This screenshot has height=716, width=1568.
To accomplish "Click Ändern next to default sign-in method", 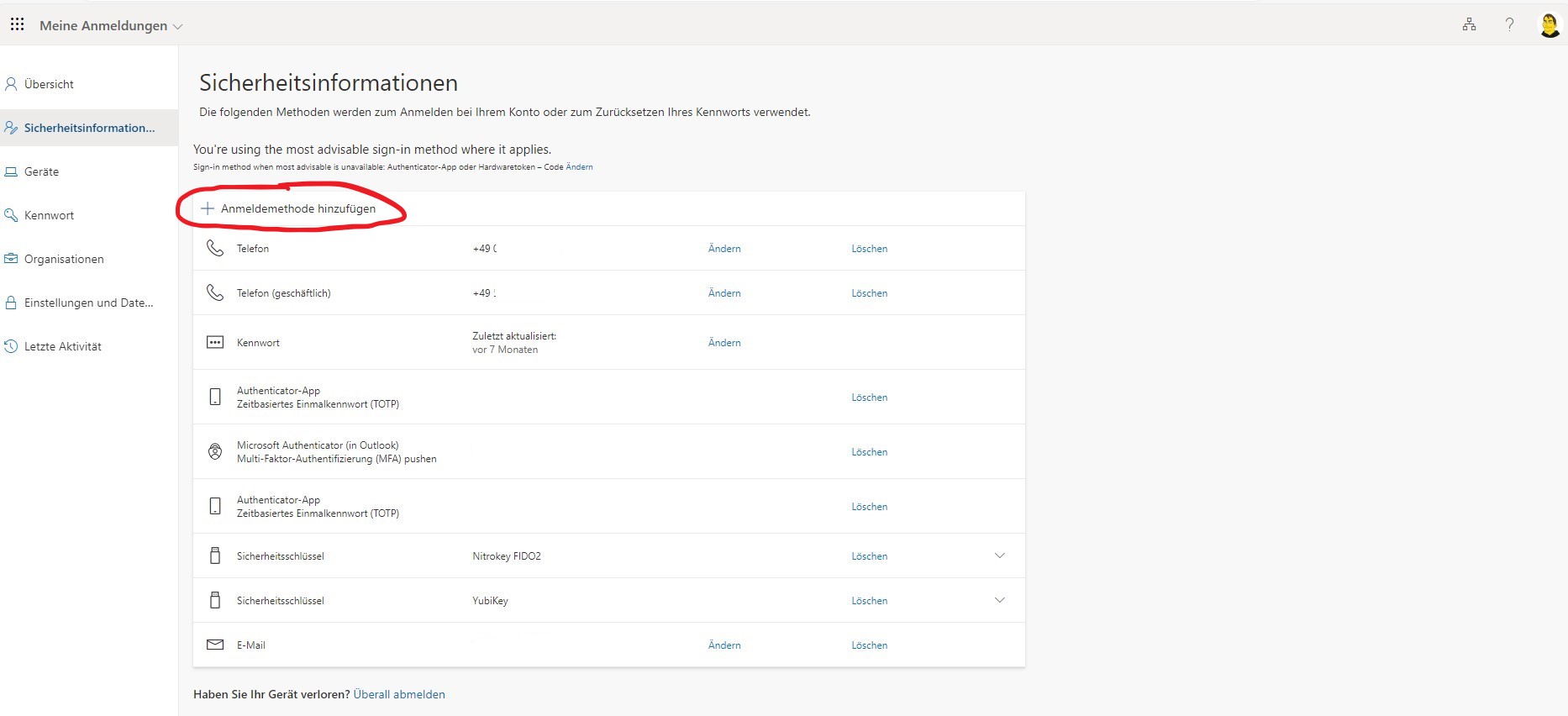I will 579,167.
